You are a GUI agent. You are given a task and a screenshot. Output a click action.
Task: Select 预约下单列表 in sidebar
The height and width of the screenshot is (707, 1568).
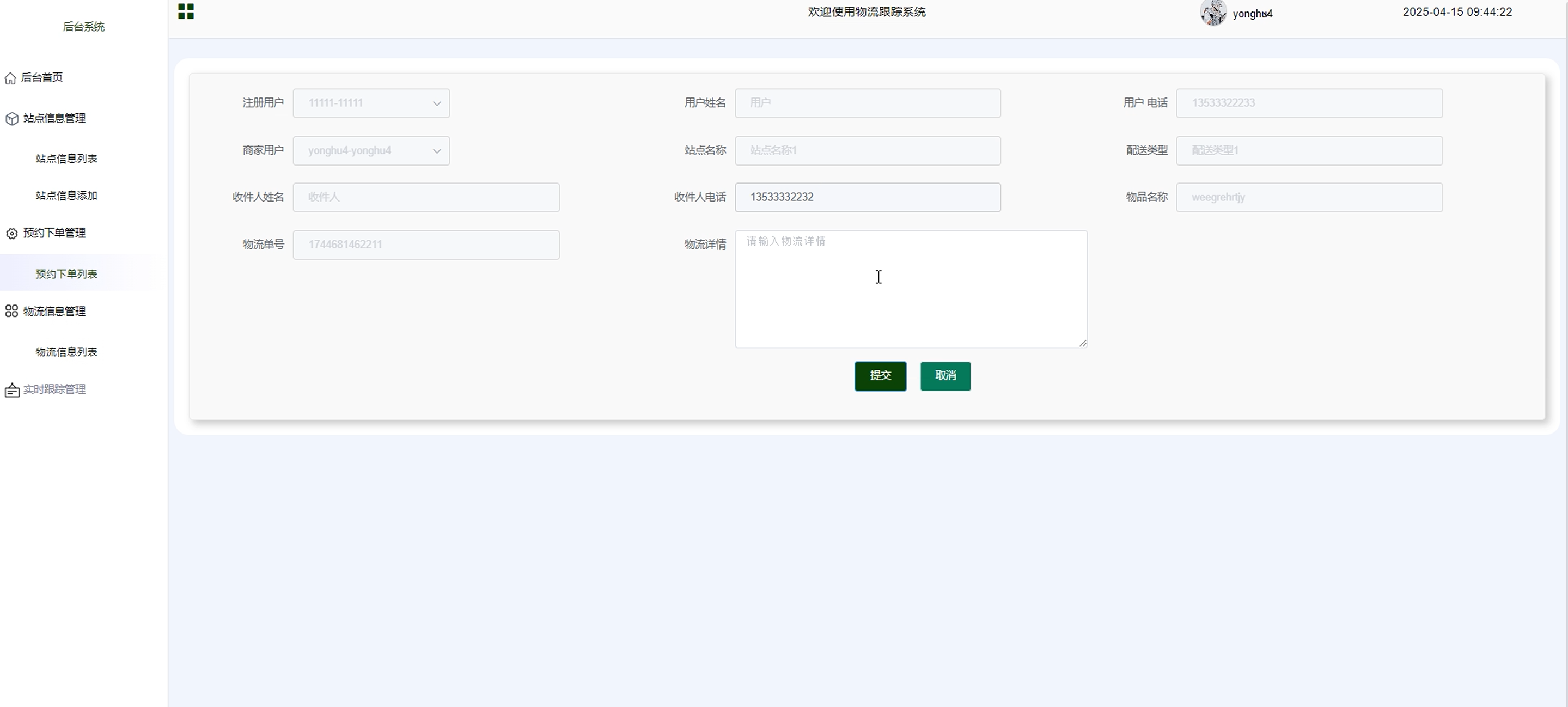(66, 274)
